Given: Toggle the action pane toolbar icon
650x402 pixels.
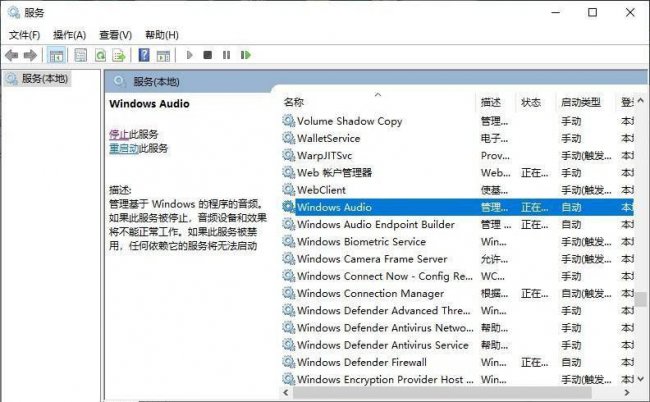Looking at the screenshot, I should 163,56.
